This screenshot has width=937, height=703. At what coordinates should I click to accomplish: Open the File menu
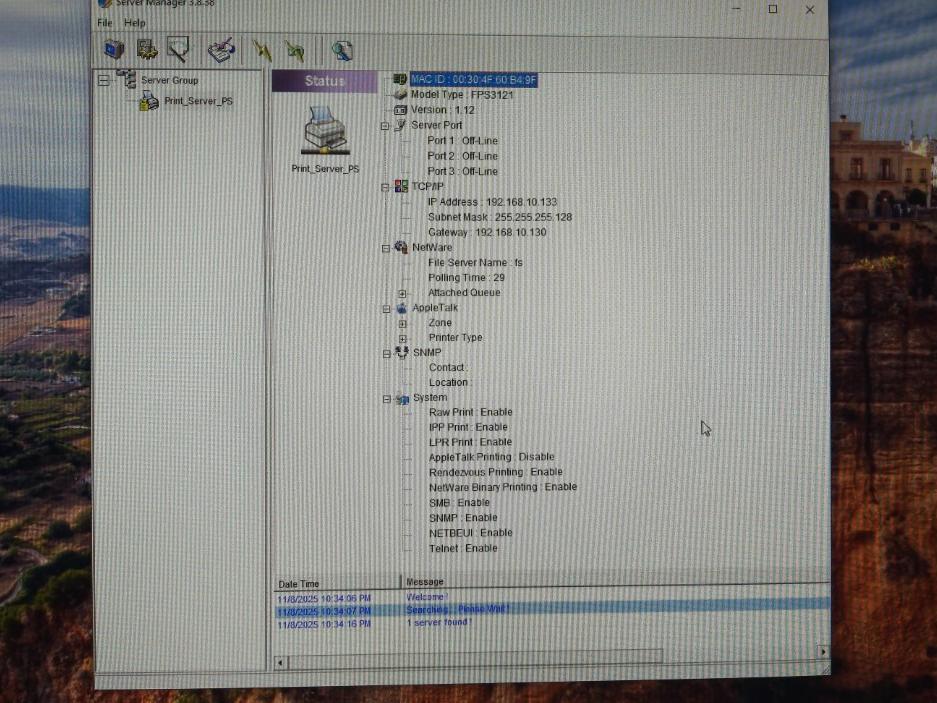click(104, 23)
